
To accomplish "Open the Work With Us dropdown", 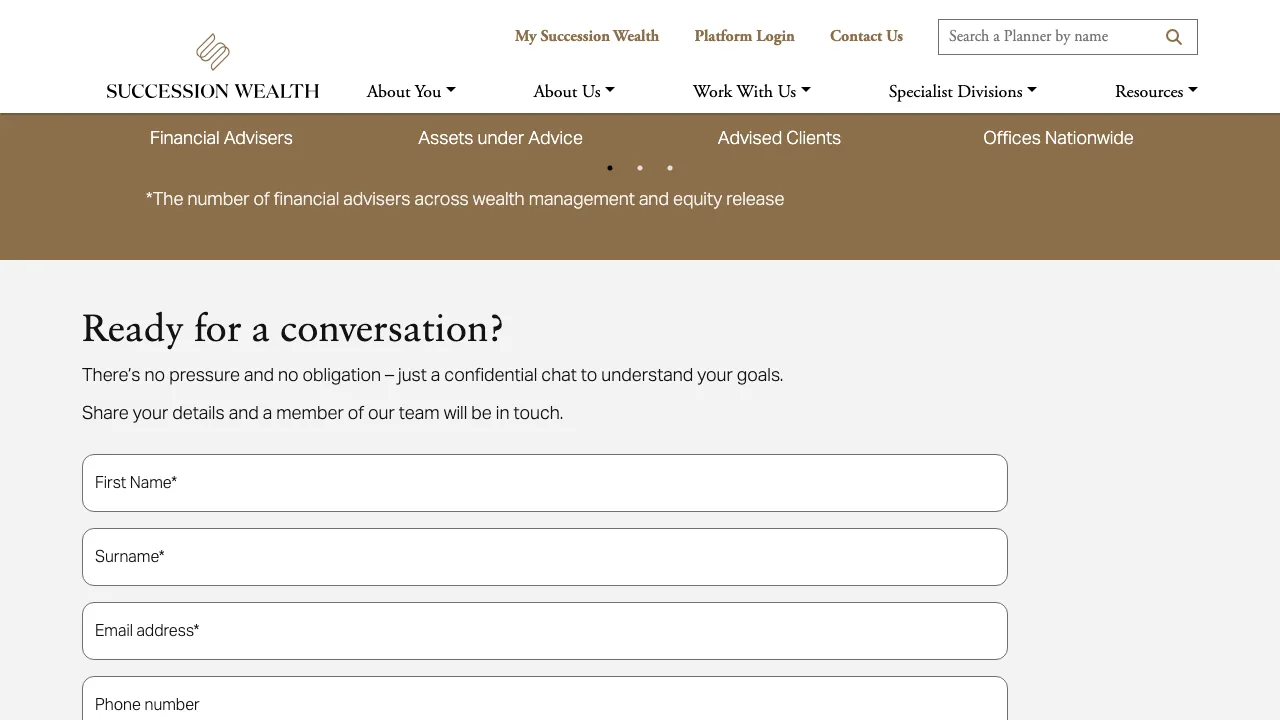I will [x=751, y=91].
